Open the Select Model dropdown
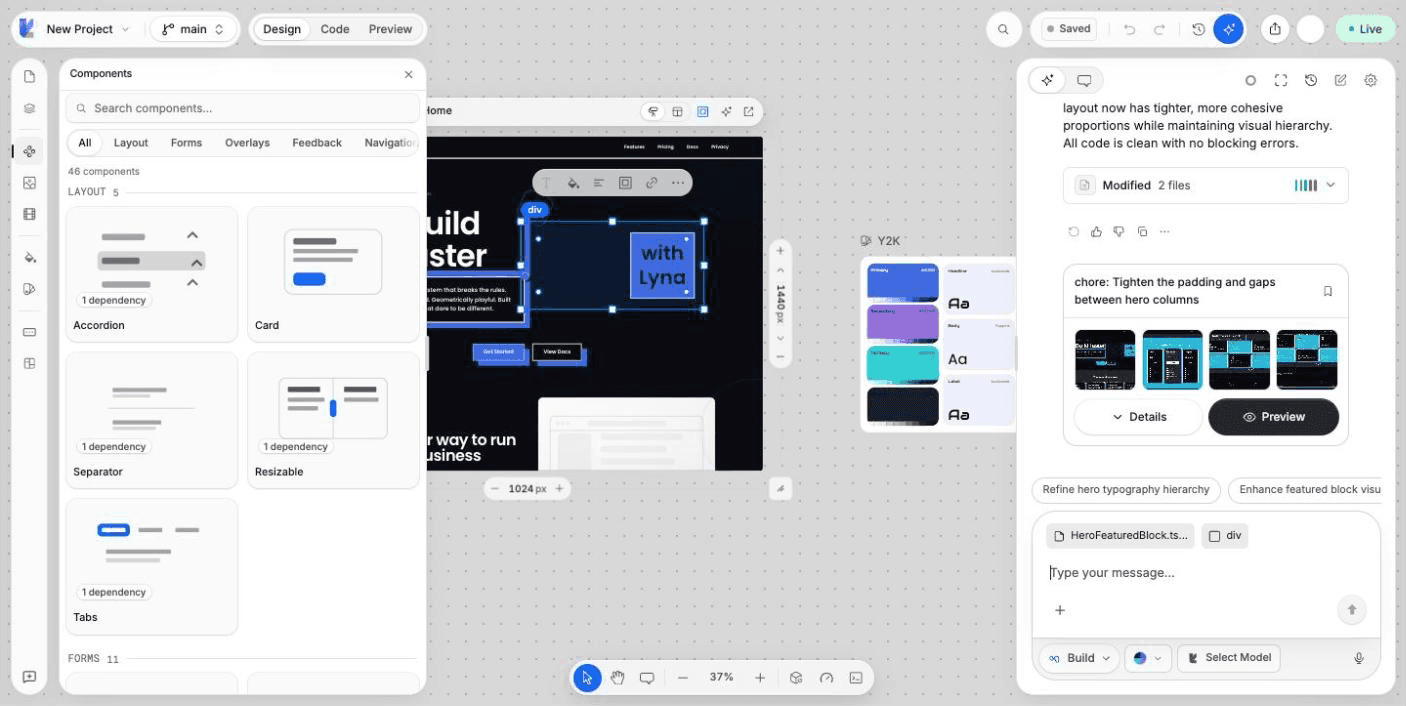Screen dimensions: 1406x706 pos(1229,658)
